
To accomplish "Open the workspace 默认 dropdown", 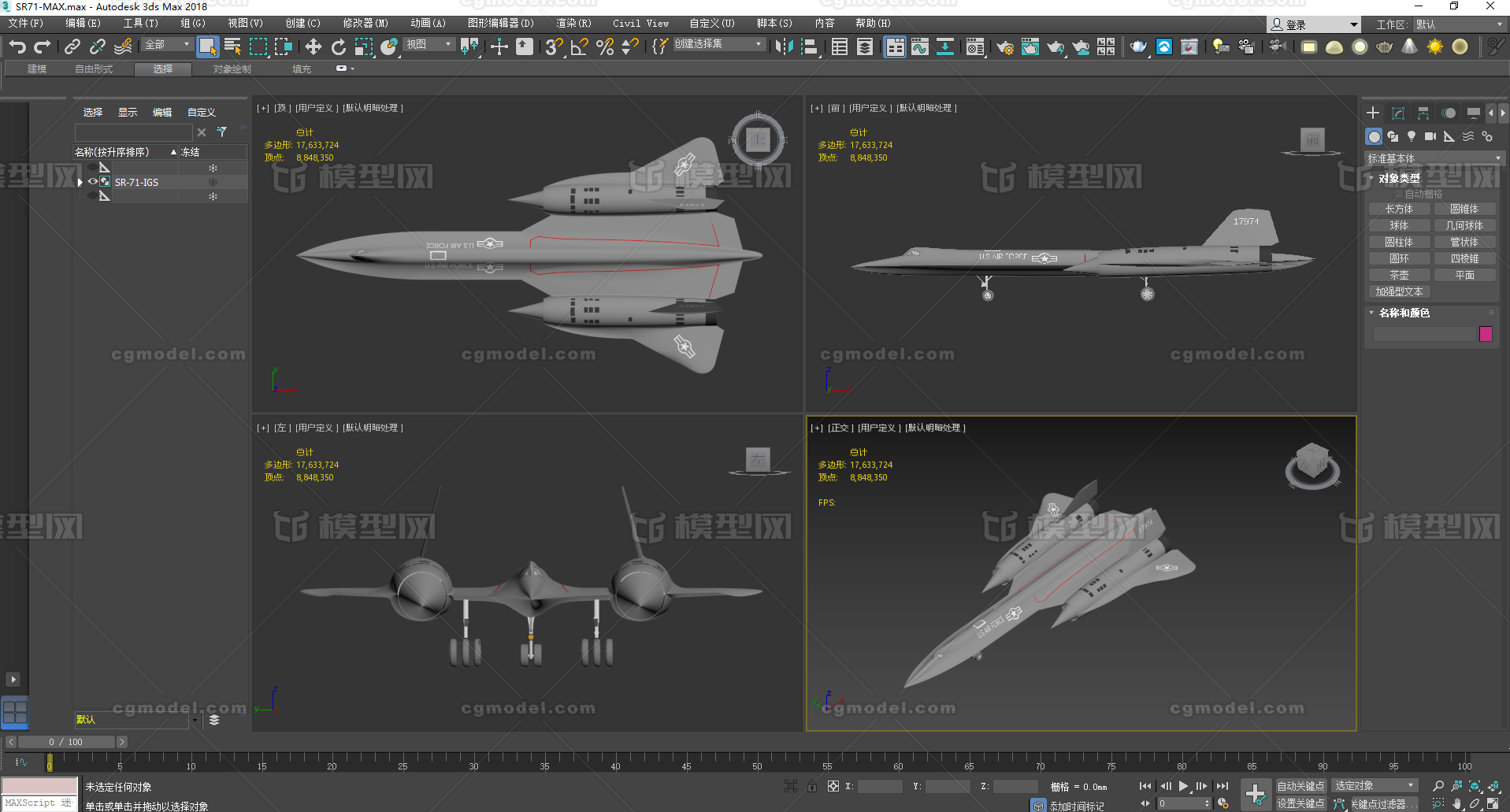I will point(1459,24).
